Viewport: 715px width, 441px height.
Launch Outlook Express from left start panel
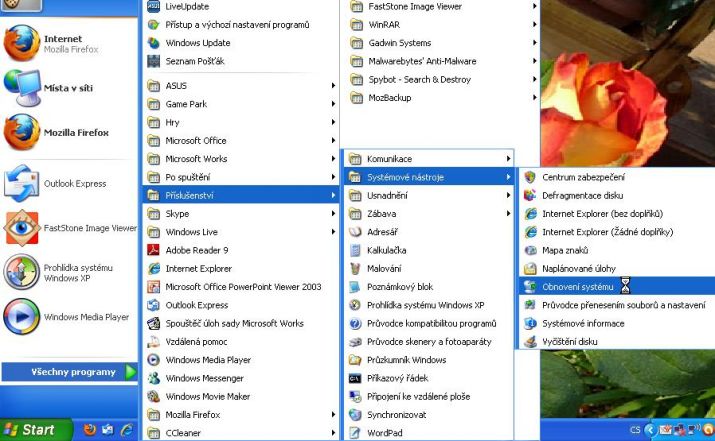68,183
